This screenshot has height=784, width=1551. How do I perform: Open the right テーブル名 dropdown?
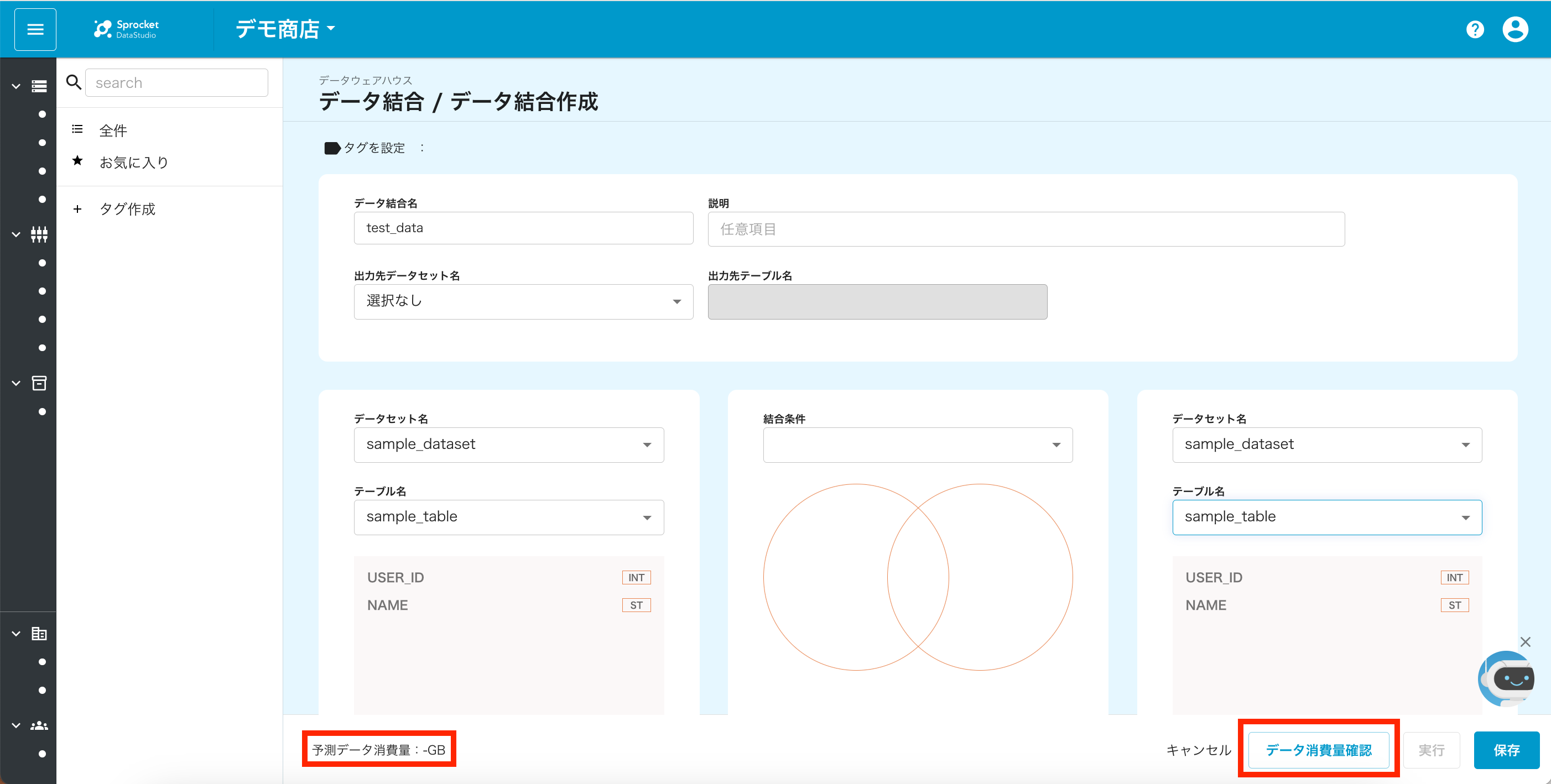click(1327, 518)
